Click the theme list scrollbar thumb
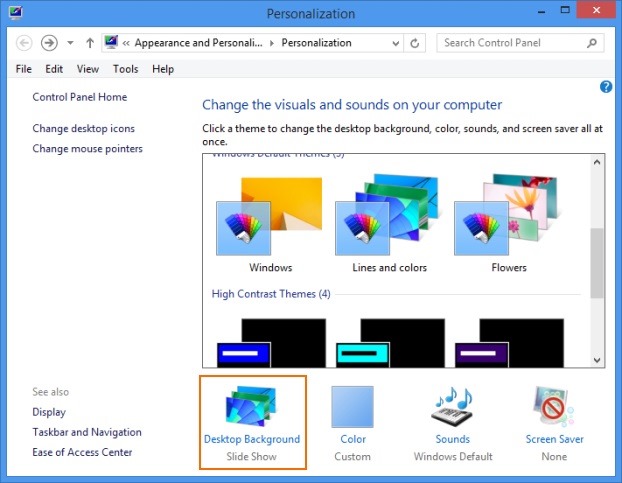 [597, 263]
